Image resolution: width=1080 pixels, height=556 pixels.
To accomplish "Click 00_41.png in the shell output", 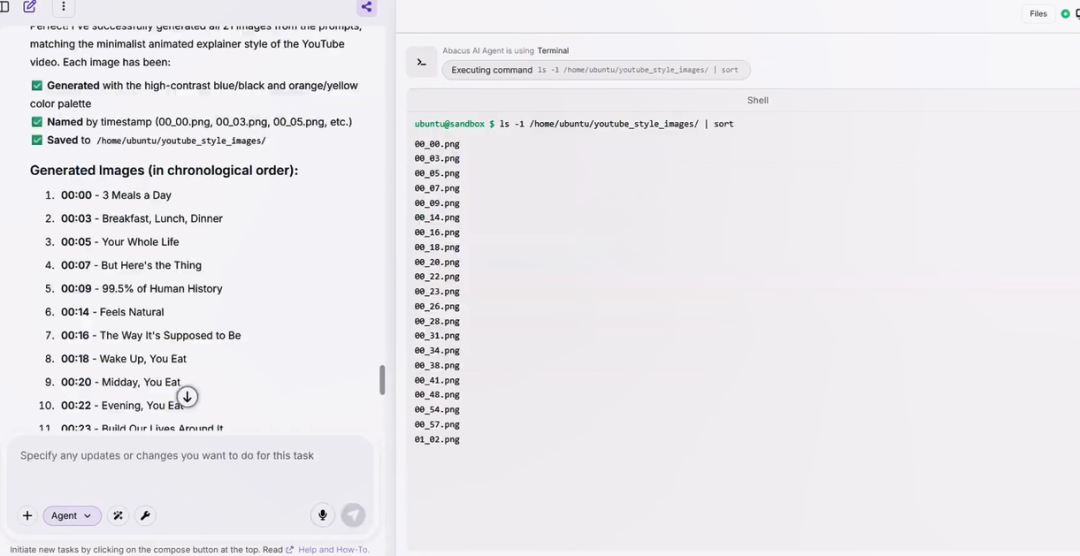I will [437, 380].
